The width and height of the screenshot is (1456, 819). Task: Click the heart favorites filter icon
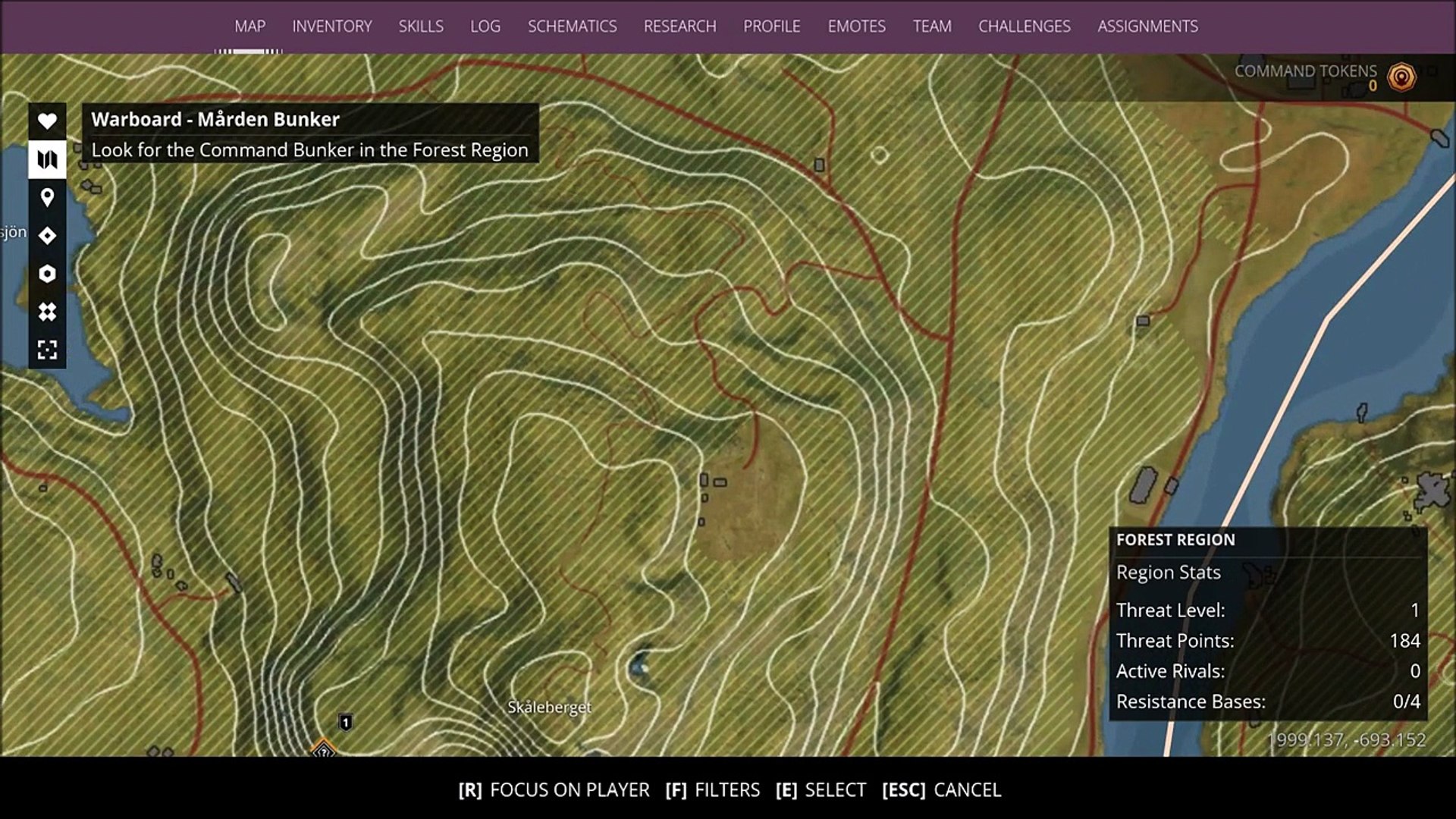(x=47, y=121)
